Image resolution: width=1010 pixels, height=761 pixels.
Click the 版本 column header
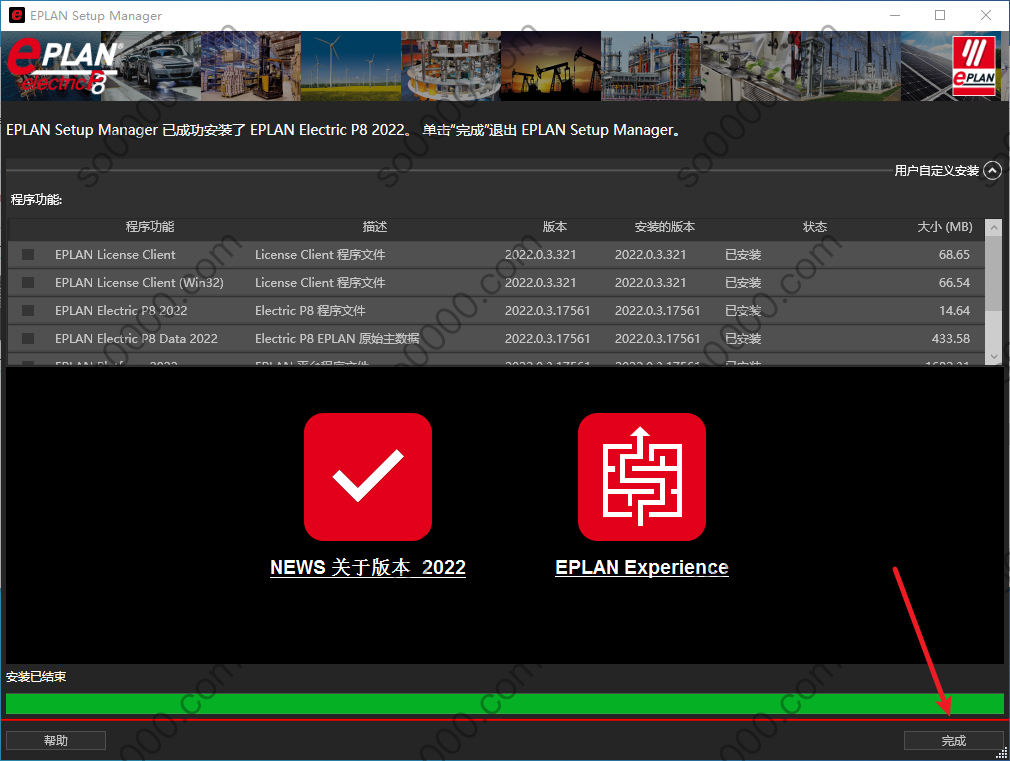click(555, 227)
